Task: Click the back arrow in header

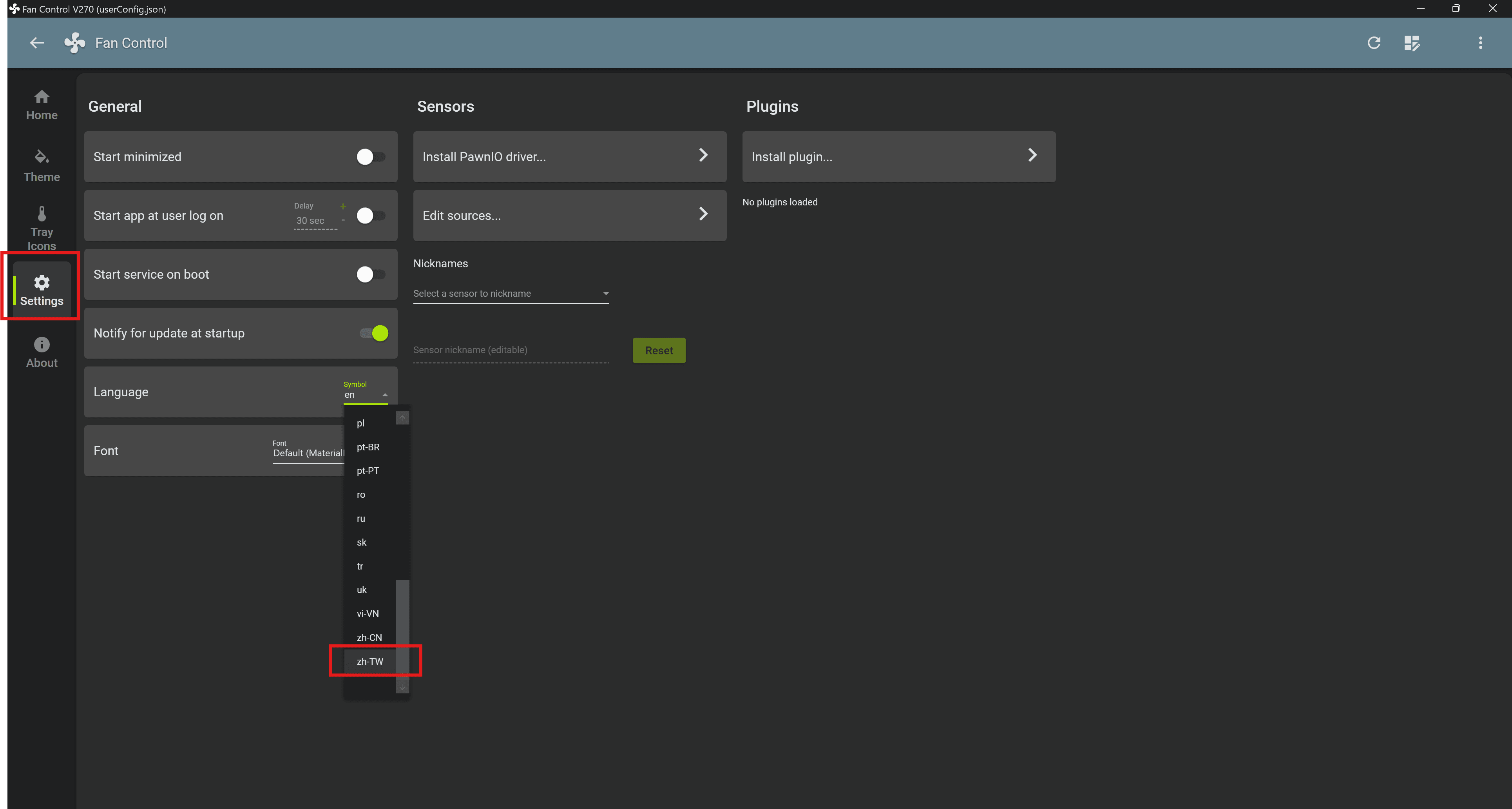Action: pyautogui.click(x=37, y=43)
